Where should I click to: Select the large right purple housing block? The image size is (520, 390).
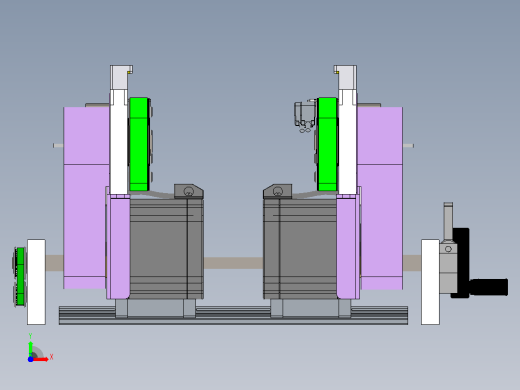[380, 198]
